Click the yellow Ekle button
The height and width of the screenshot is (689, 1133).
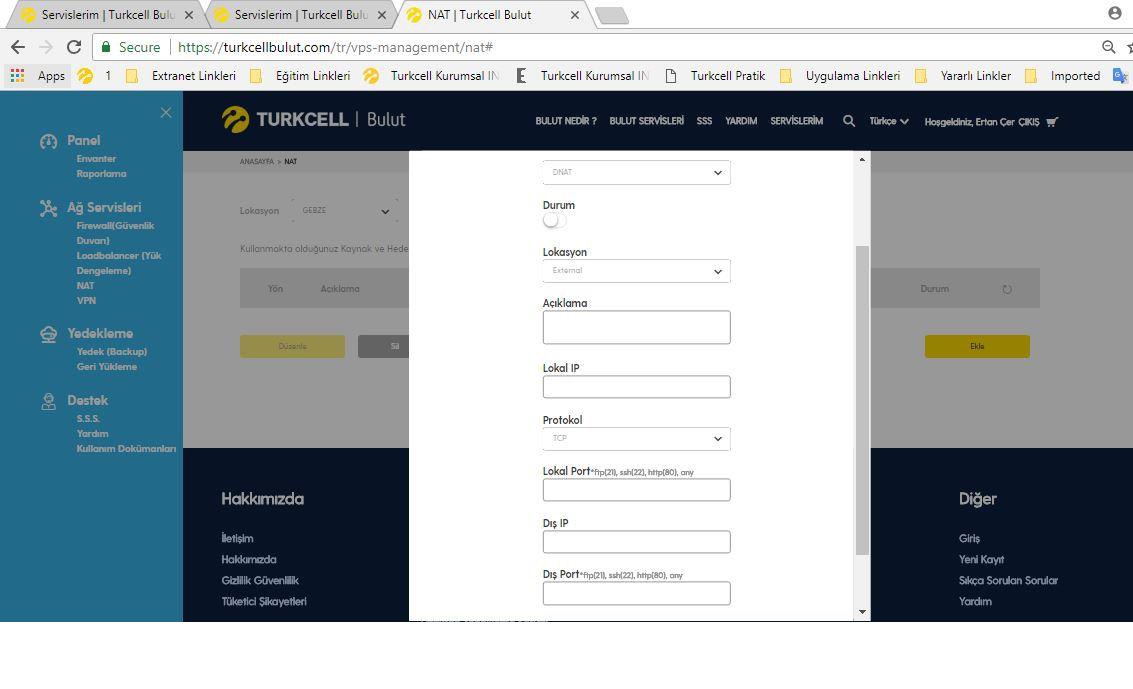click(977, 346)
